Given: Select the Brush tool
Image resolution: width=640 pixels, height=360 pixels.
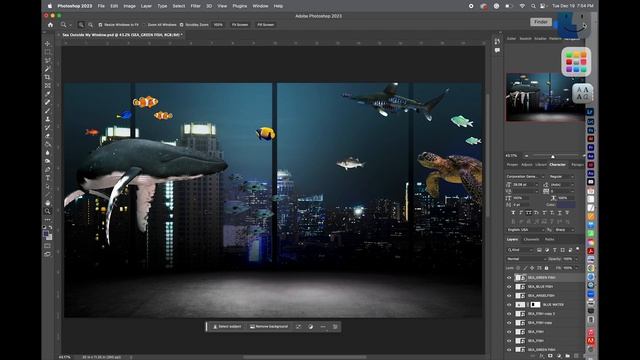Looking at the screenshot, I should [47, 110].
